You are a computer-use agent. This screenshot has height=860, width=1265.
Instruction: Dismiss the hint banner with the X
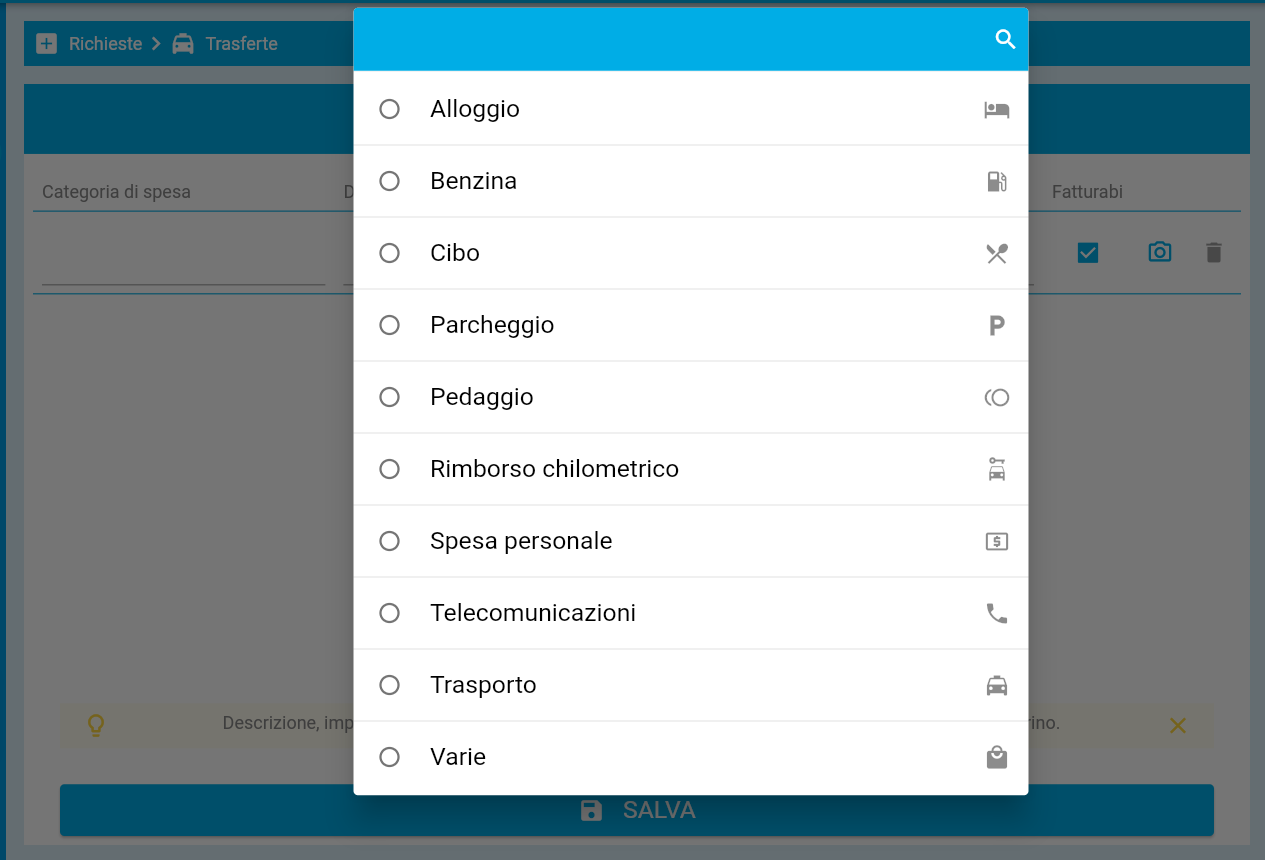coord(1178,725)
